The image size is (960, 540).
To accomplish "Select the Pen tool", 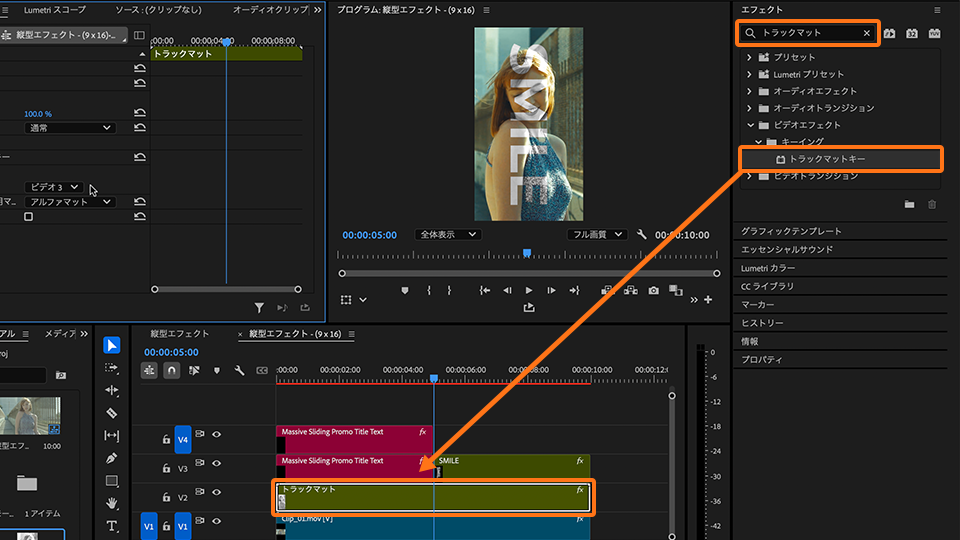I will (x=111, y=458).
